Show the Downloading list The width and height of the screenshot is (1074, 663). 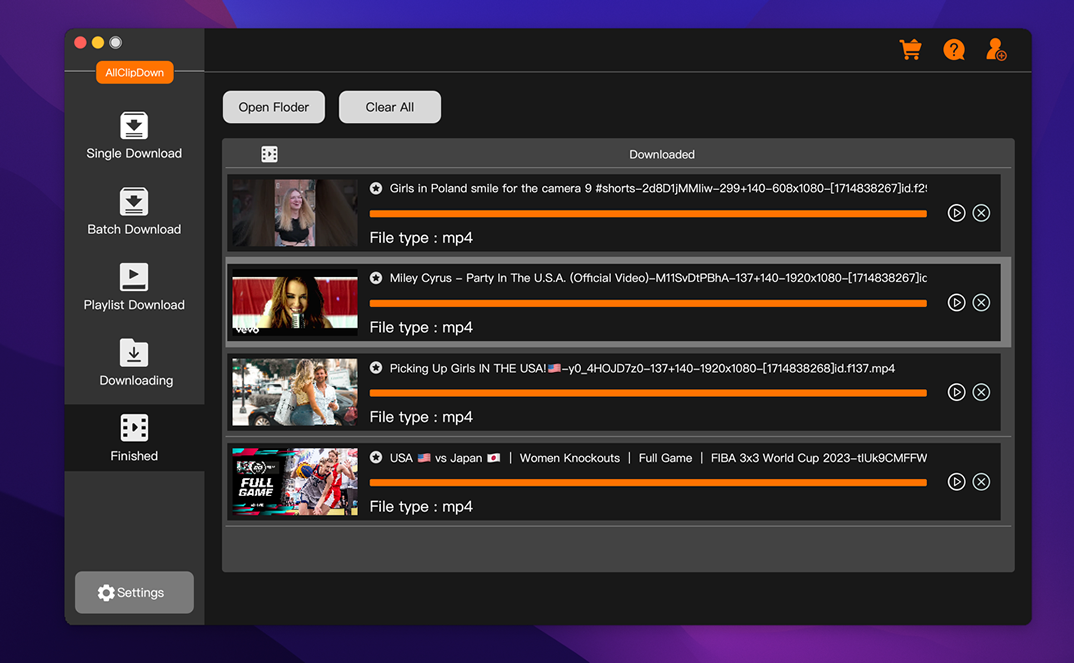[x=135, y=363]
